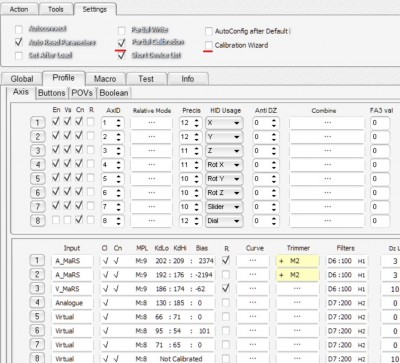Toggle AutoConfig after Default checkbox
The width and height of the screenshot is (400, 363).
pos(209,31)
